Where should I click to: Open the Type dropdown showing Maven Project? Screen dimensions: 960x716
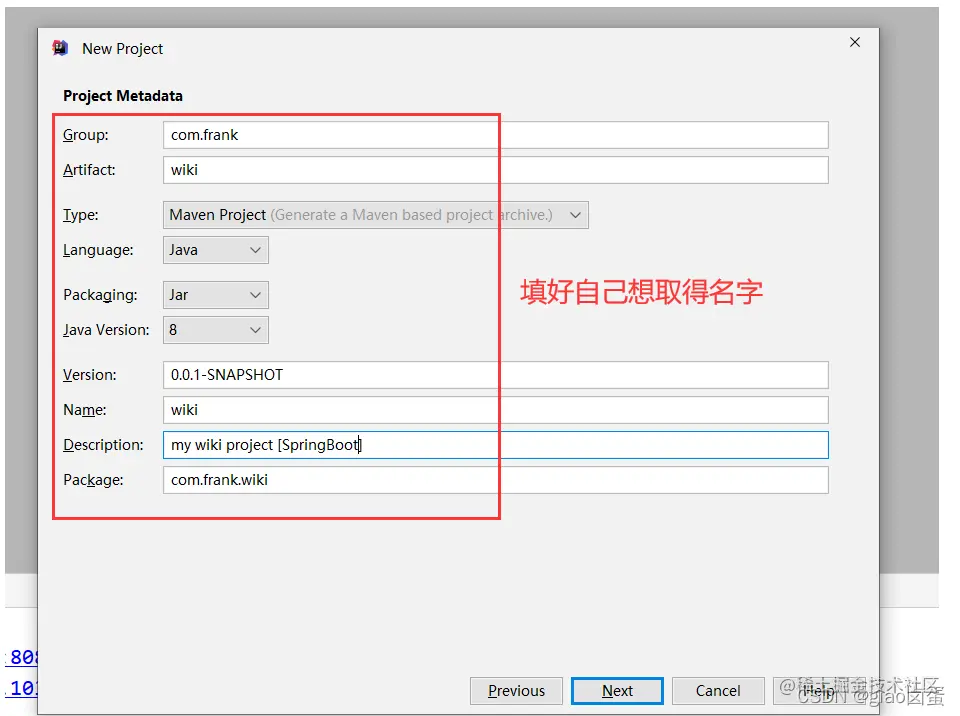tap(375, 215)
